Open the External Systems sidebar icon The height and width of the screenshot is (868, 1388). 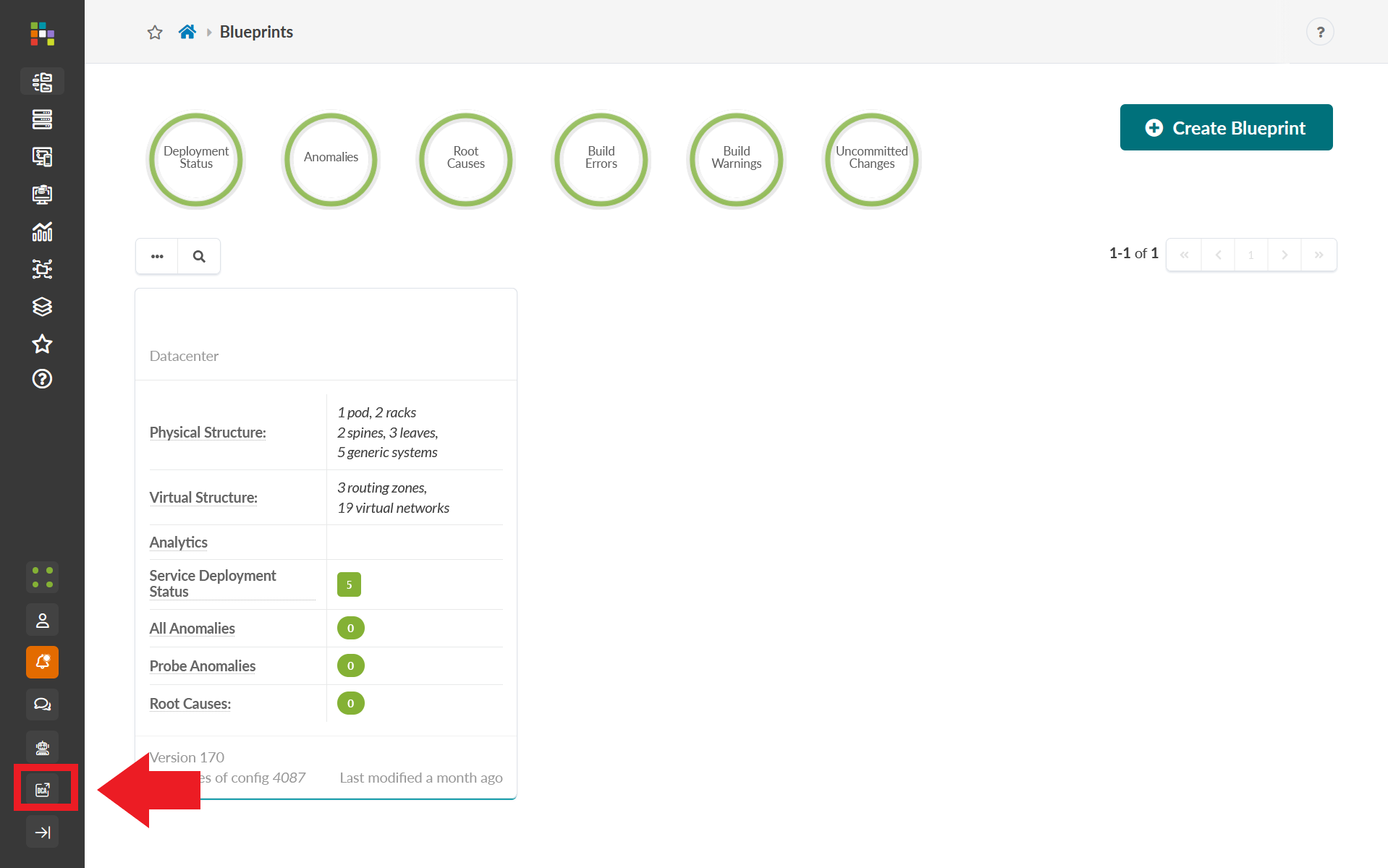point(42,269)
